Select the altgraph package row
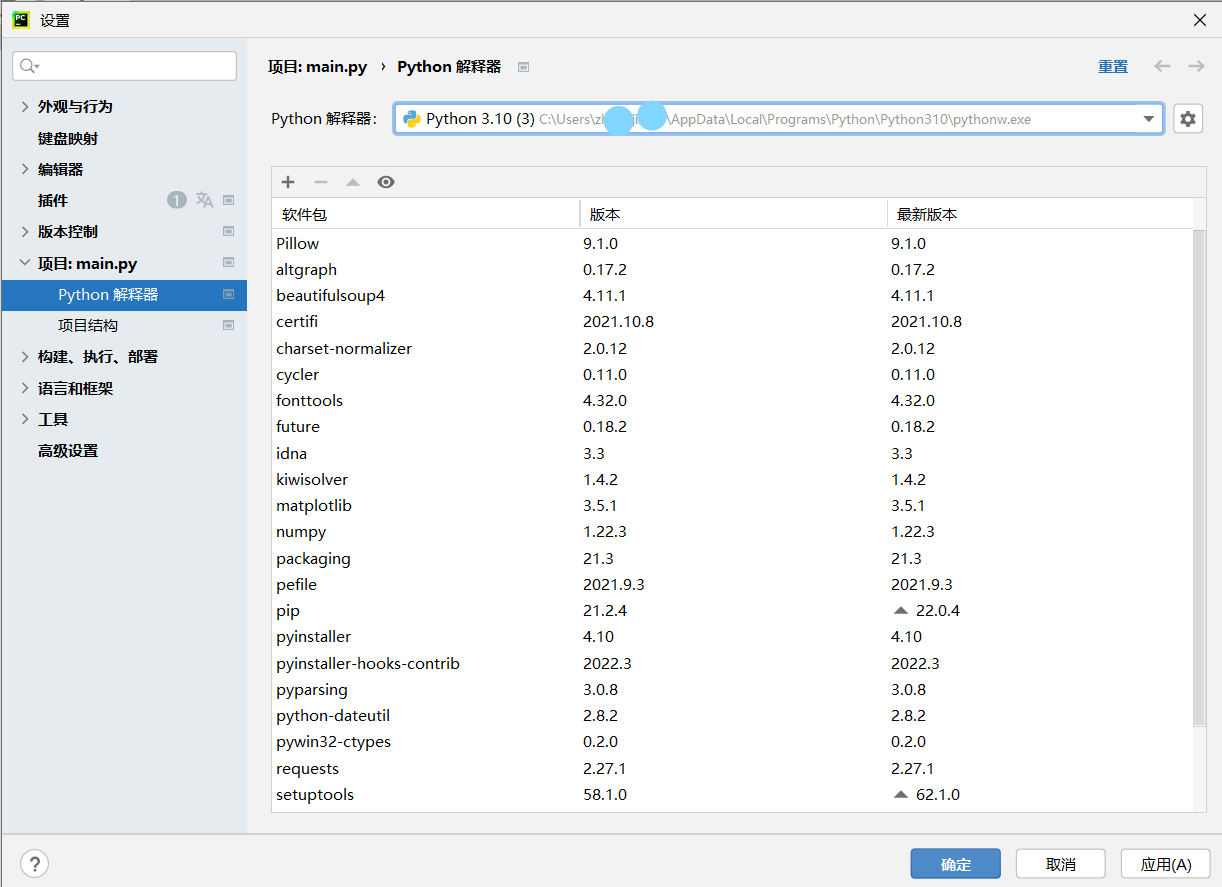 click(x=732, y=269)
